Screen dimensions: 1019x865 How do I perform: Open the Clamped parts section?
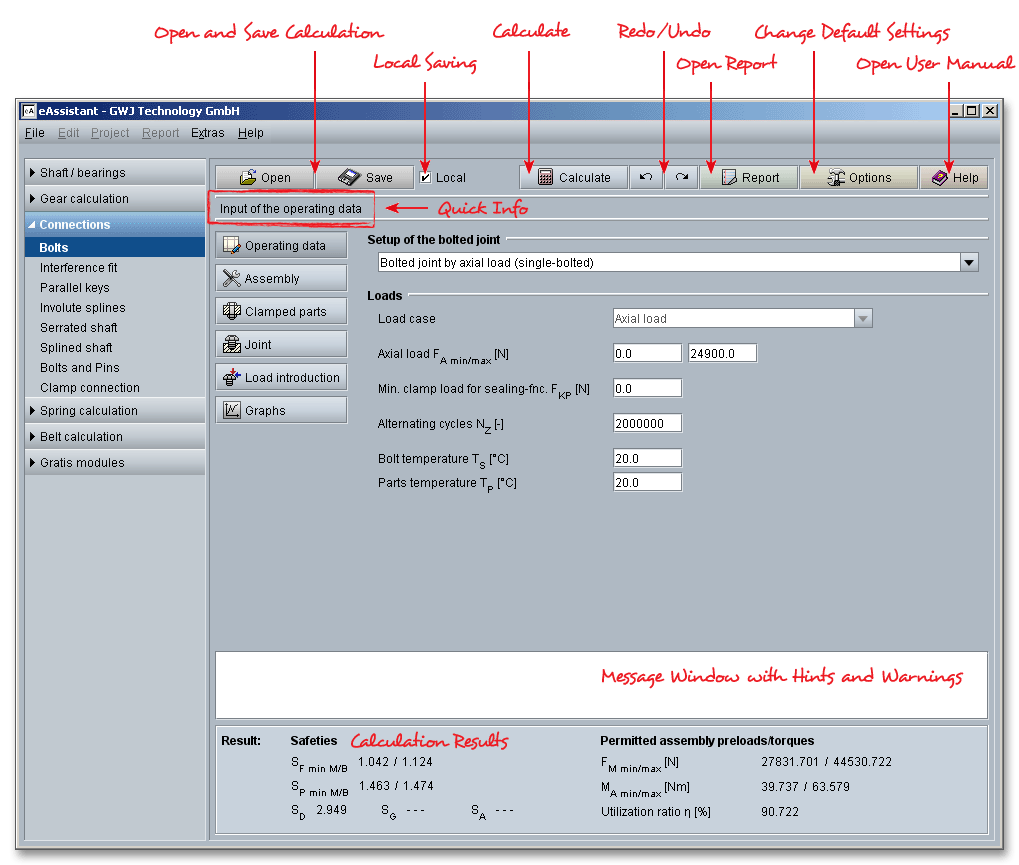pyautogui.click(x=281, y=312)
